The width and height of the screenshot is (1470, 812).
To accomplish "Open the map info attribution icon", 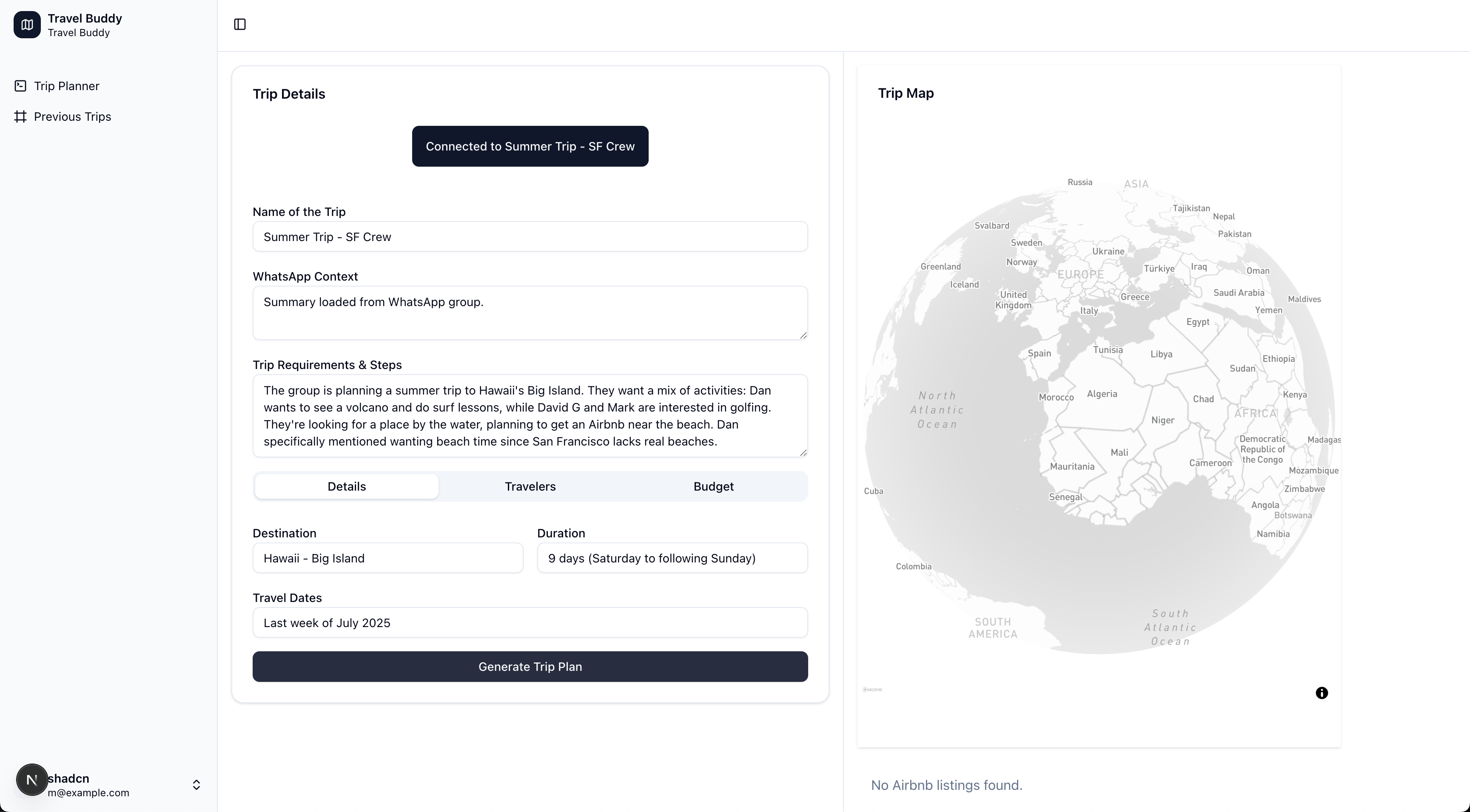I will [x=1322, y=693].
